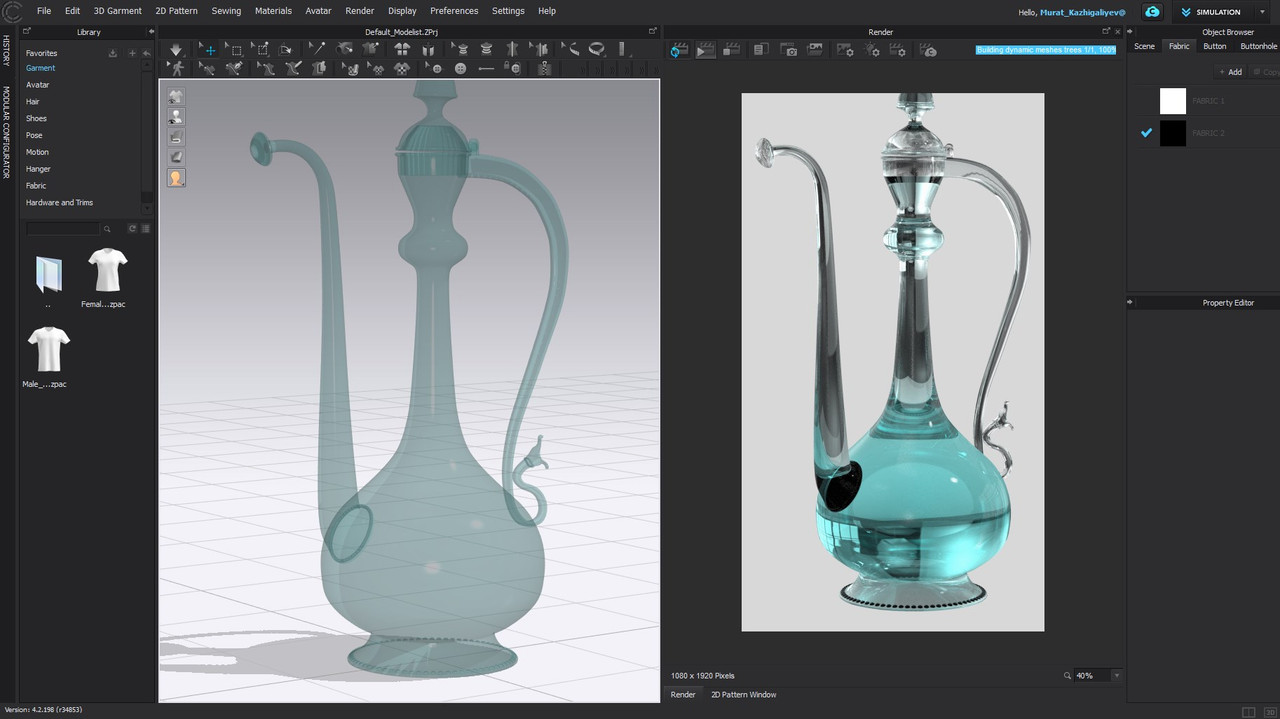Open the vertical HISTORY tab
This screenshot has height=719, width=1280.
tap(6, 50)
